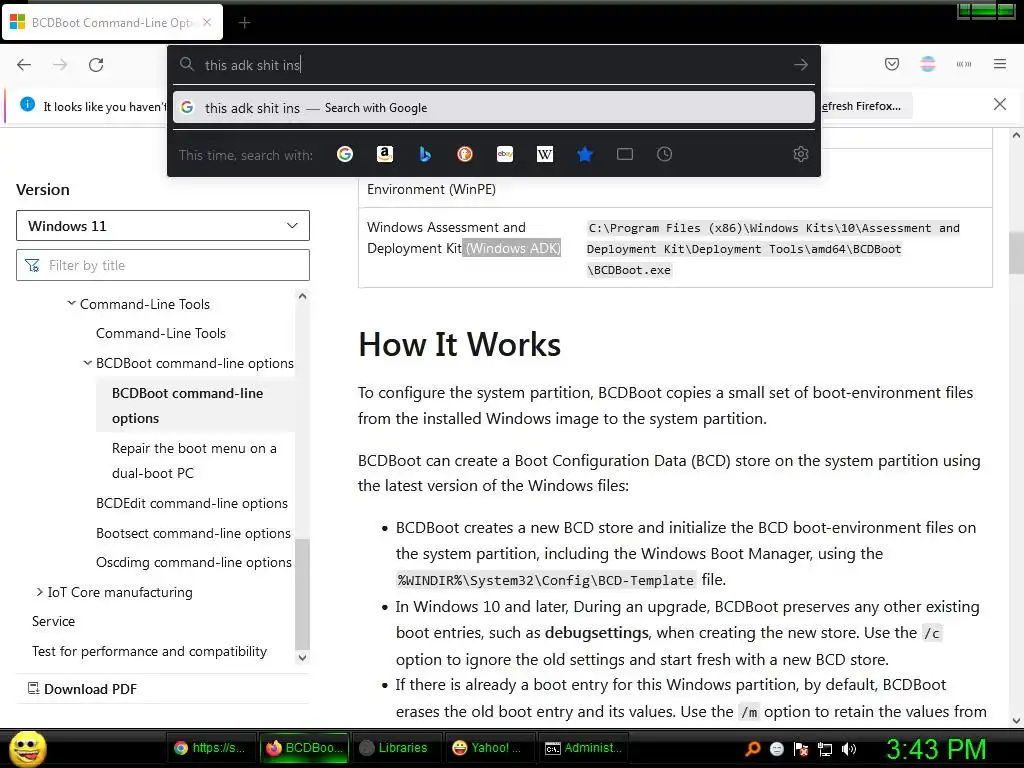This screenshot has height=768, width=1024.
Task: Open Command-Line Tools child page link
Action: pos(161,333)
